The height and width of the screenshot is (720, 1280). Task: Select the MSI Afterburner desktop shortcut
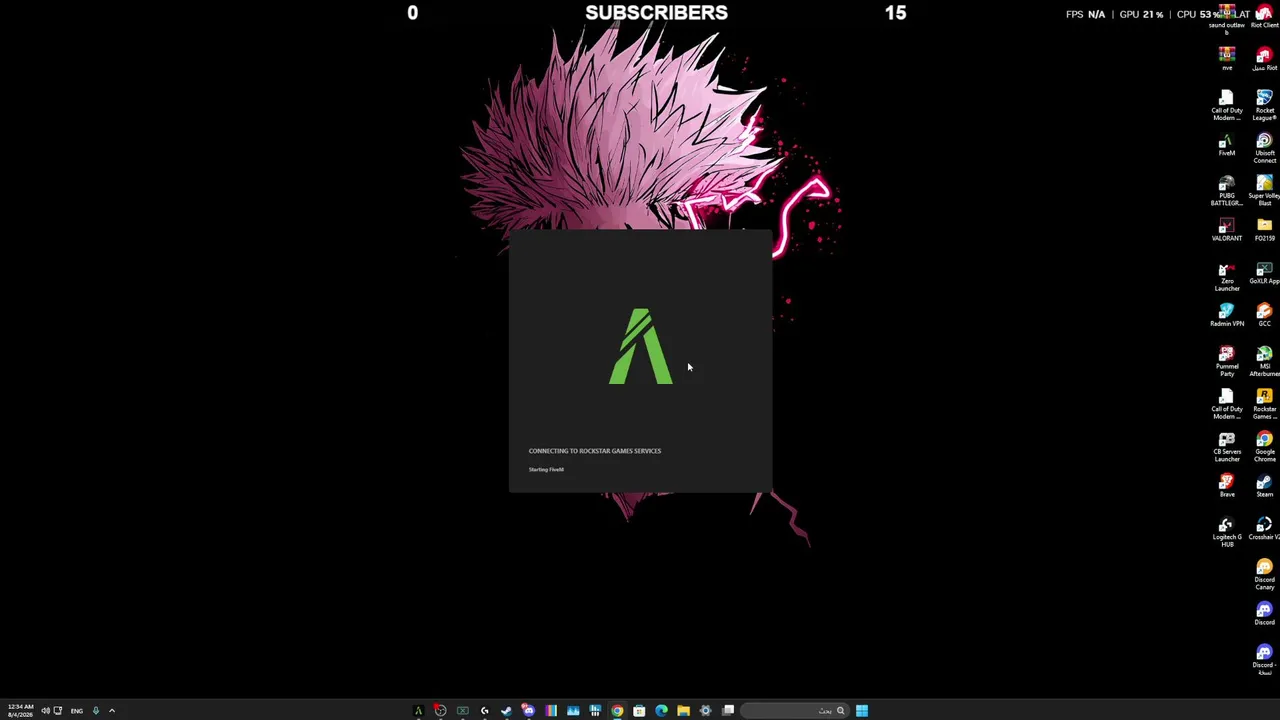click(1265, 363)
